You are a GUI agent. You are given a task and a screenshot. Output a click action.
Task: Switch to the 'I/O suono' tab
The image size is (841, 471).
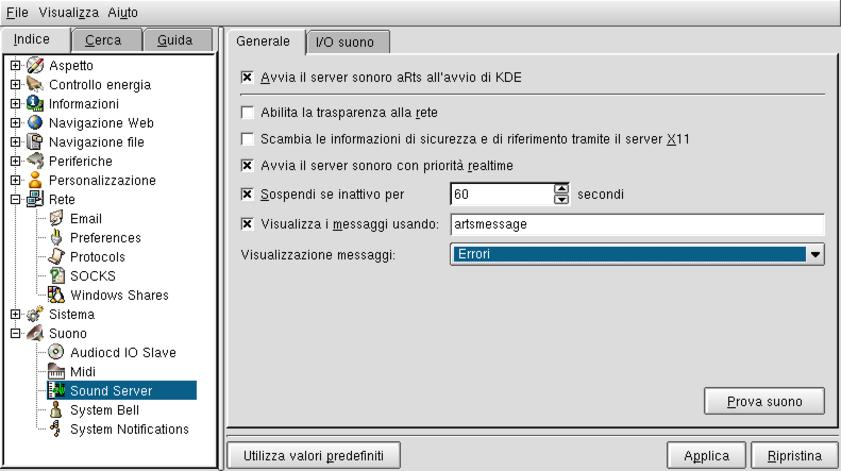click(345, 42)
